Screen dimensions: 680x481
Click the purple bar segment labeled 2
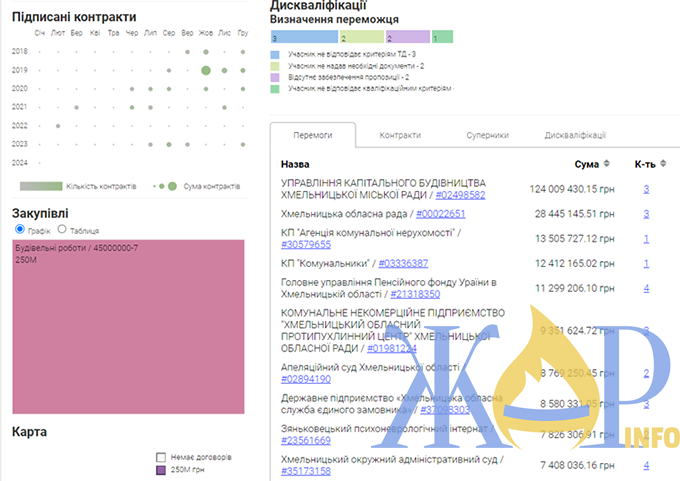[408, 36]
